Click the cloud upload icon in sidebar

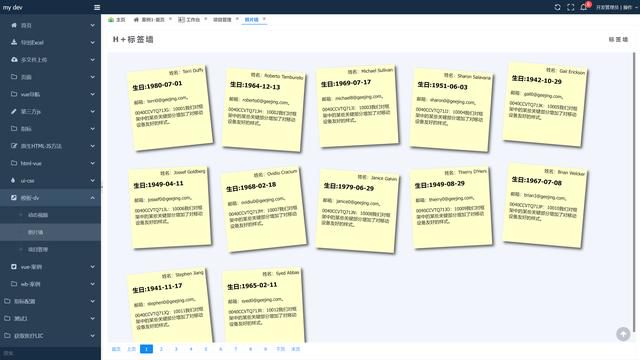point(14,60)
